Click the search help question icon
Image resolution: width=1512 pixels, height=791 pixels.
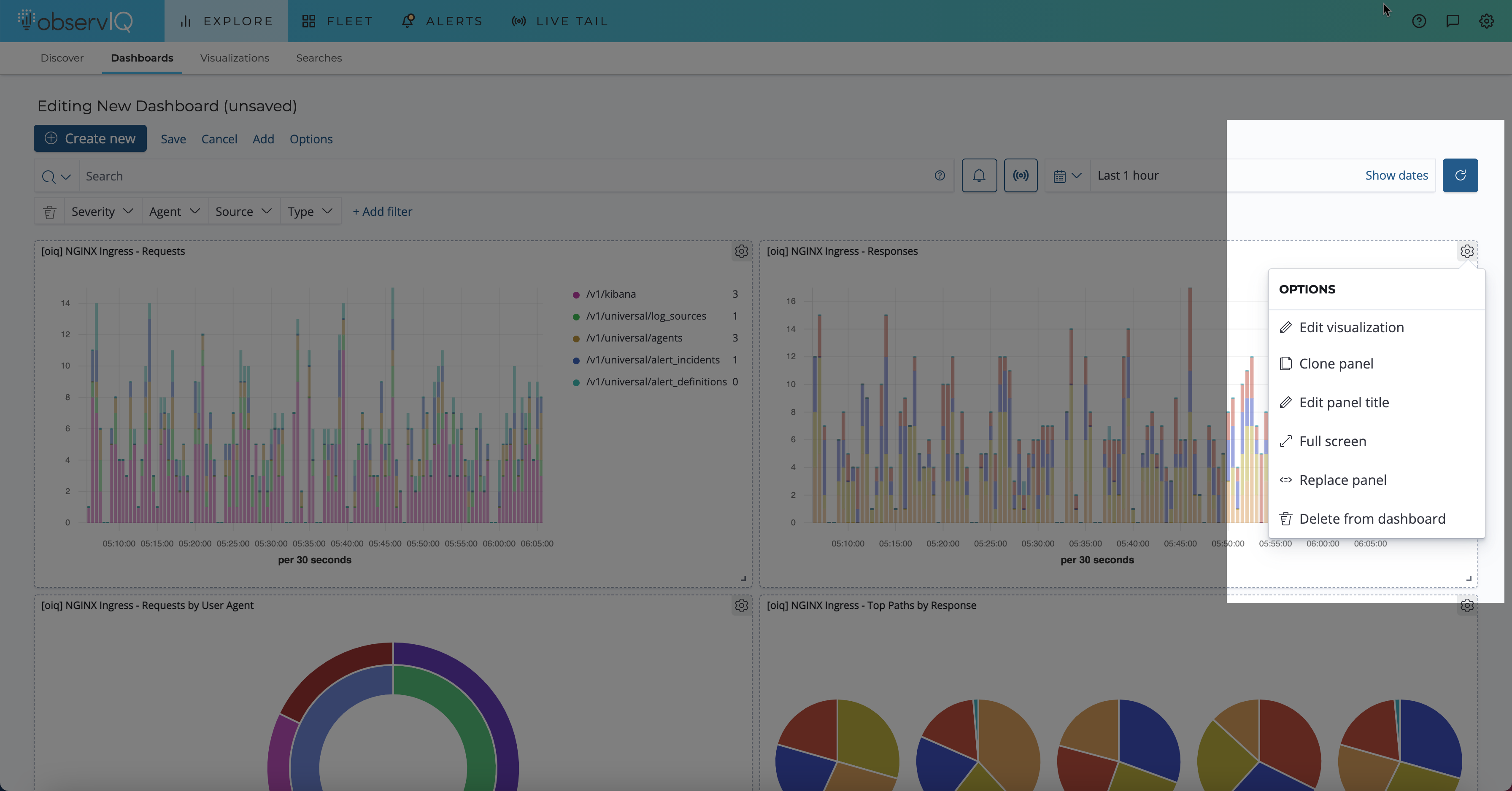940,175
